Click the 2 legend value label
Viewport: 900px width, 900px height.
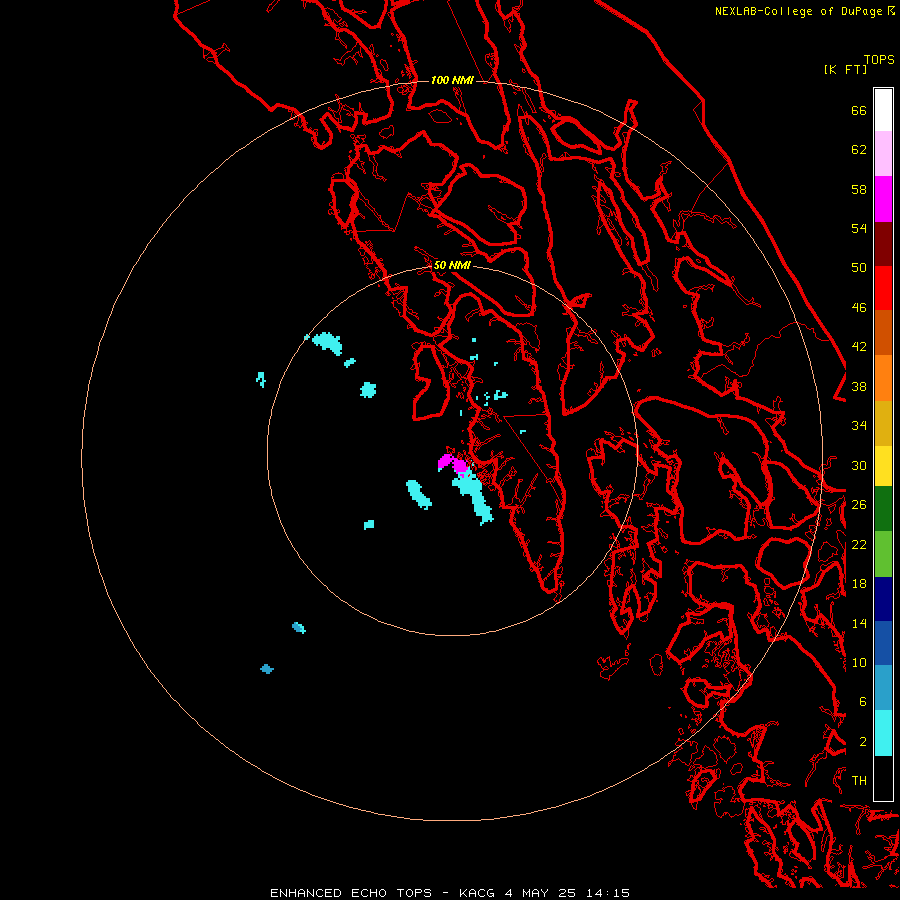(x=863, y=742)
